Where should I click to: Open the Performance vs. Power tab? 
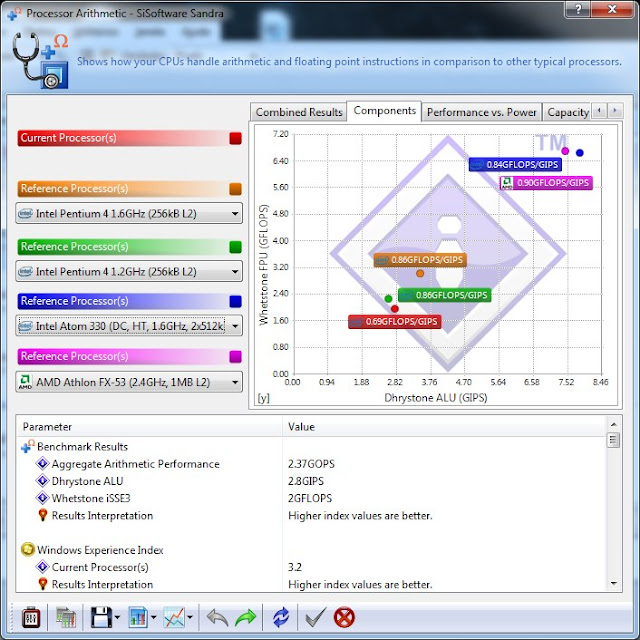(482, 112)
